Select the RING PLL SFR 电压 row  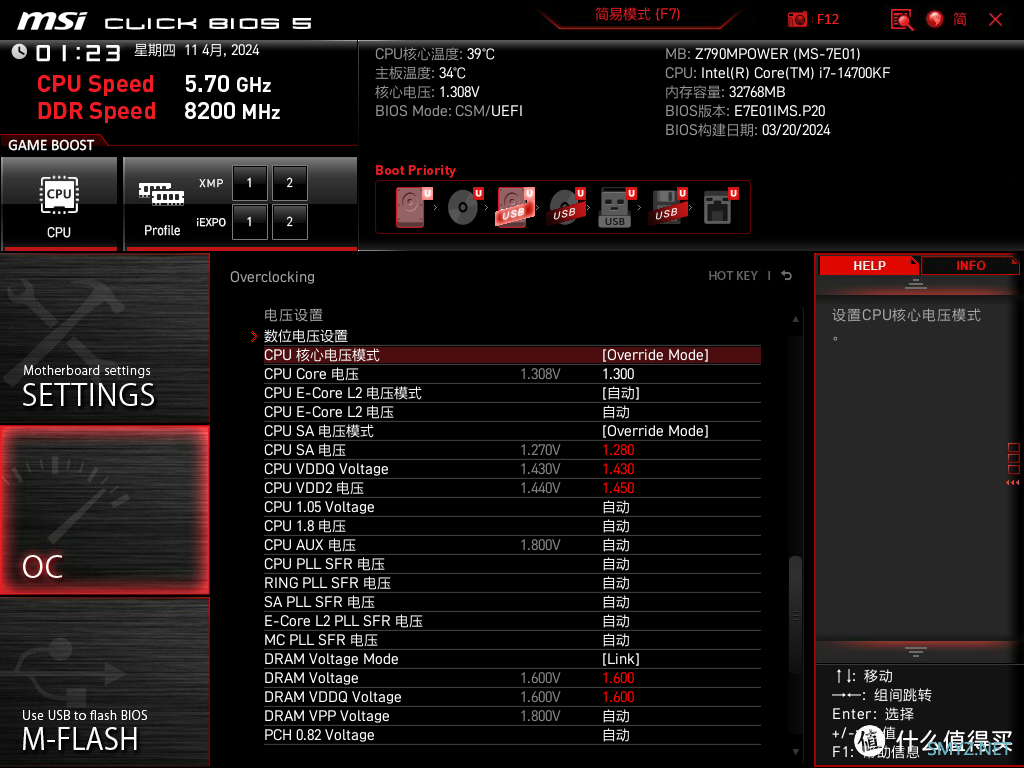pos(512,583)
